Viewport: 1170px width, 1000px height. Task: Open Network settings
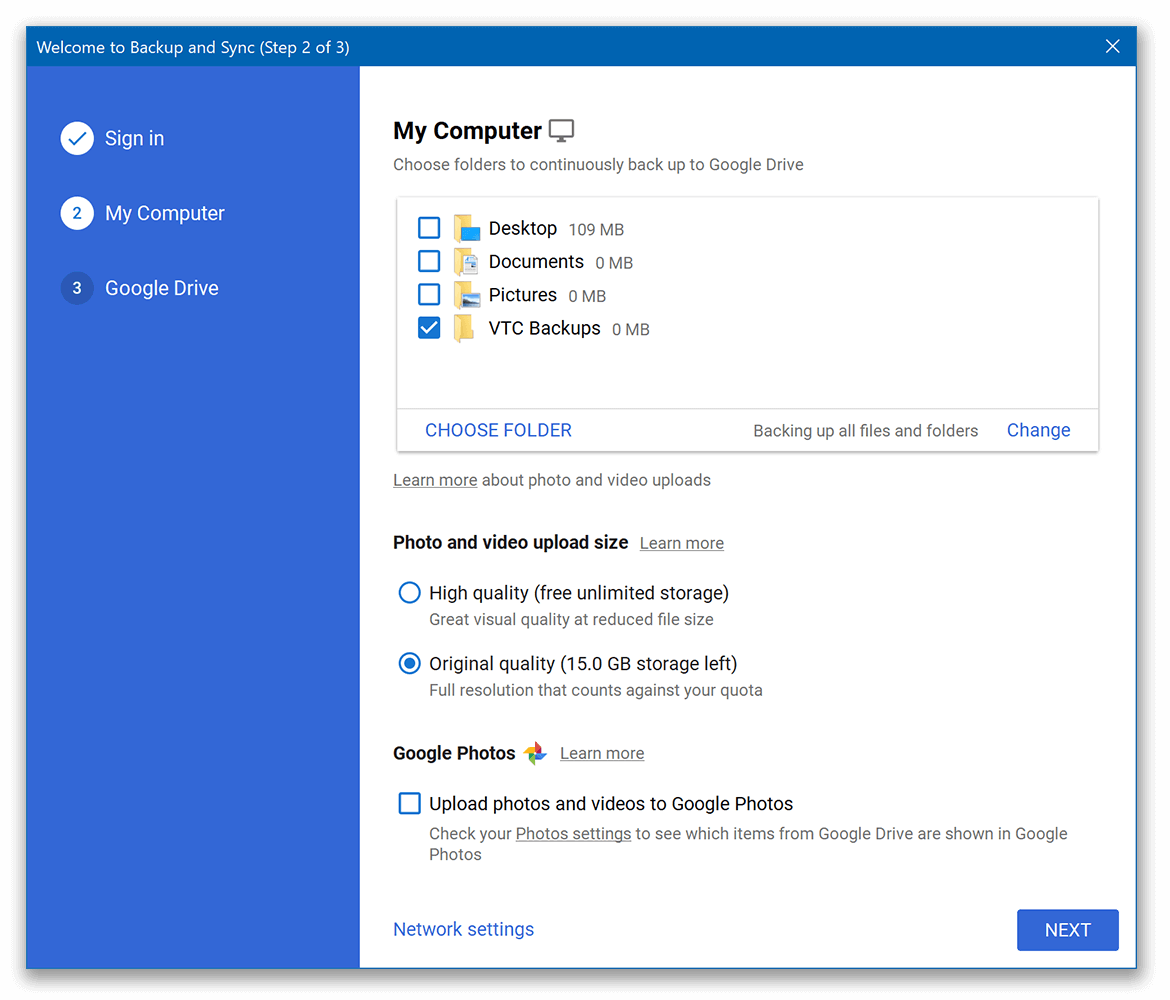(x=463, y=929)
